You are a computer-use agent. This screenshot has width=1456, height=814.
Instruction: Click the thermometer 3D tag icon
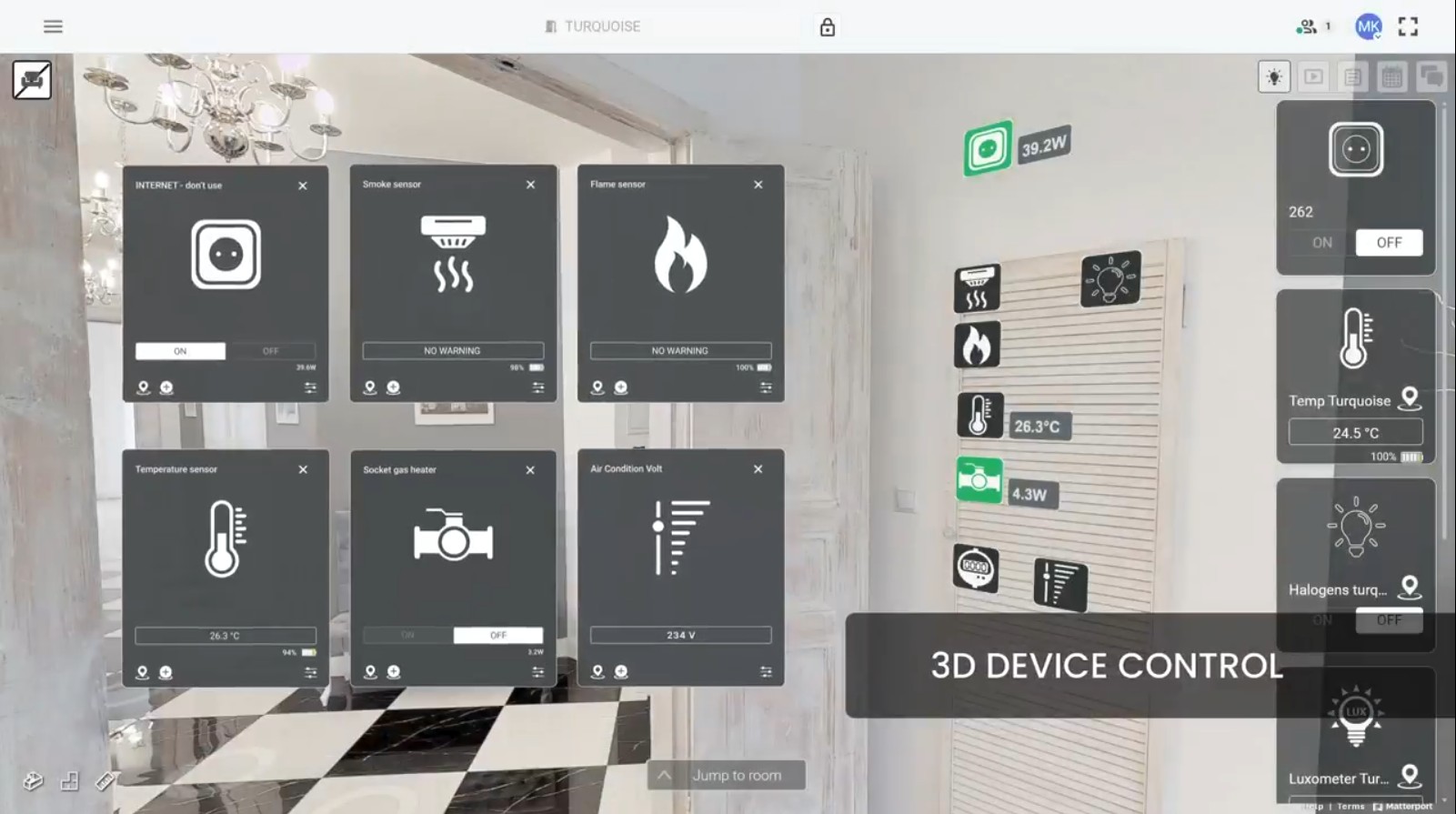pos(979,415)
